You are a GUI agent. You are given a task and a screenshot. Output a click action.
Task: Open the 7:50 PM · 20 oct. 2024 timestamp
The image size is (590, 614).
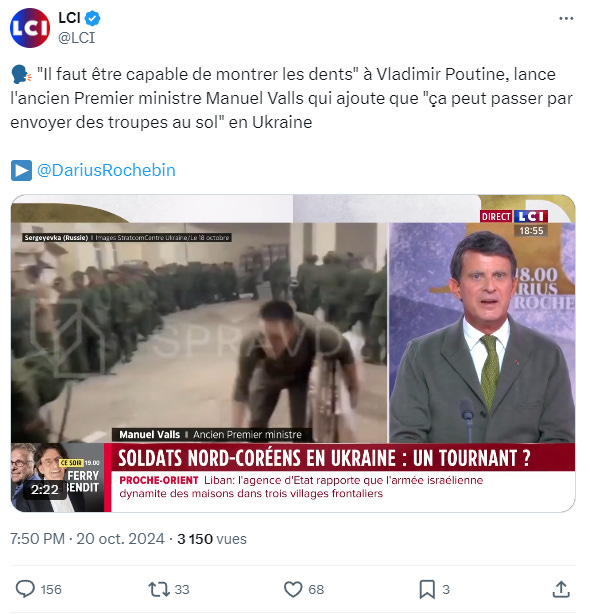coord(87,539)
